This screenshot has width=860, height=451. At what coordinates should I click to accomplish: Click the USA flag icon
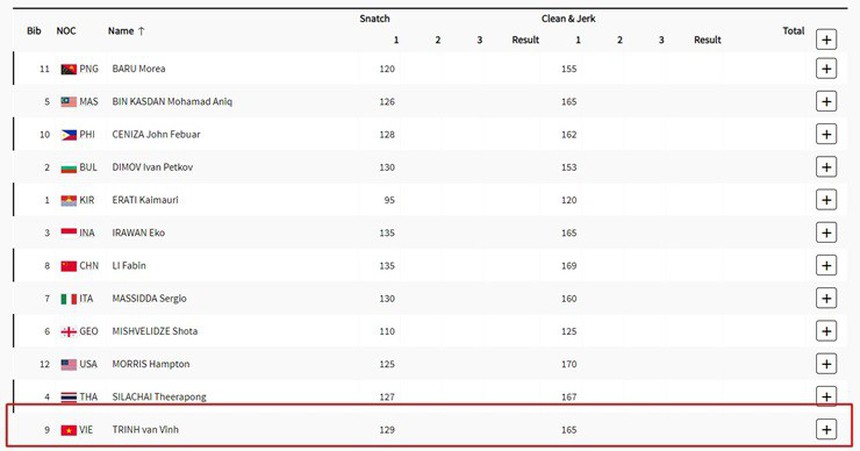click(x=68, y=364)
